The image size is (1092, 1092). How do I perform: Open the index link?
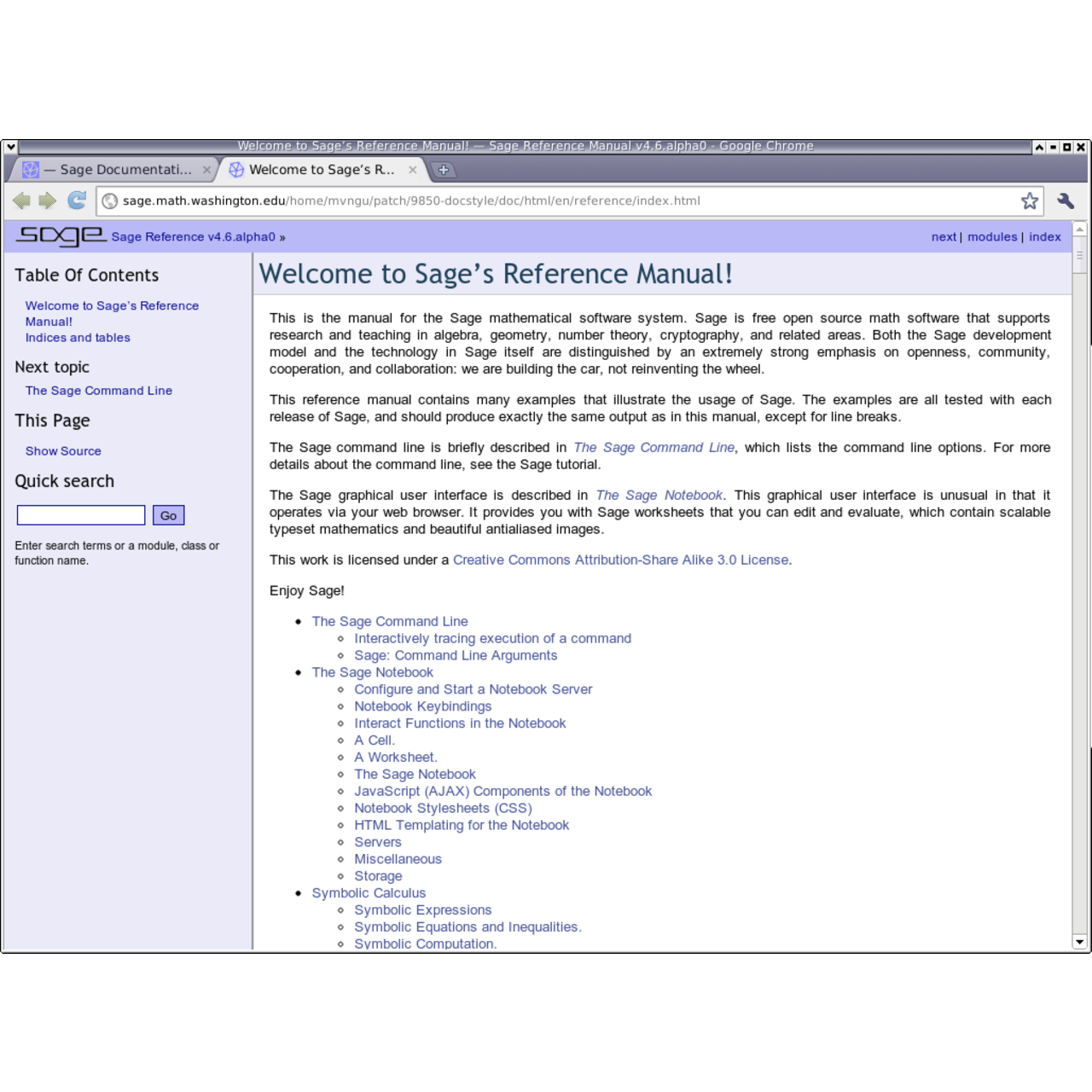[1044, 236]
